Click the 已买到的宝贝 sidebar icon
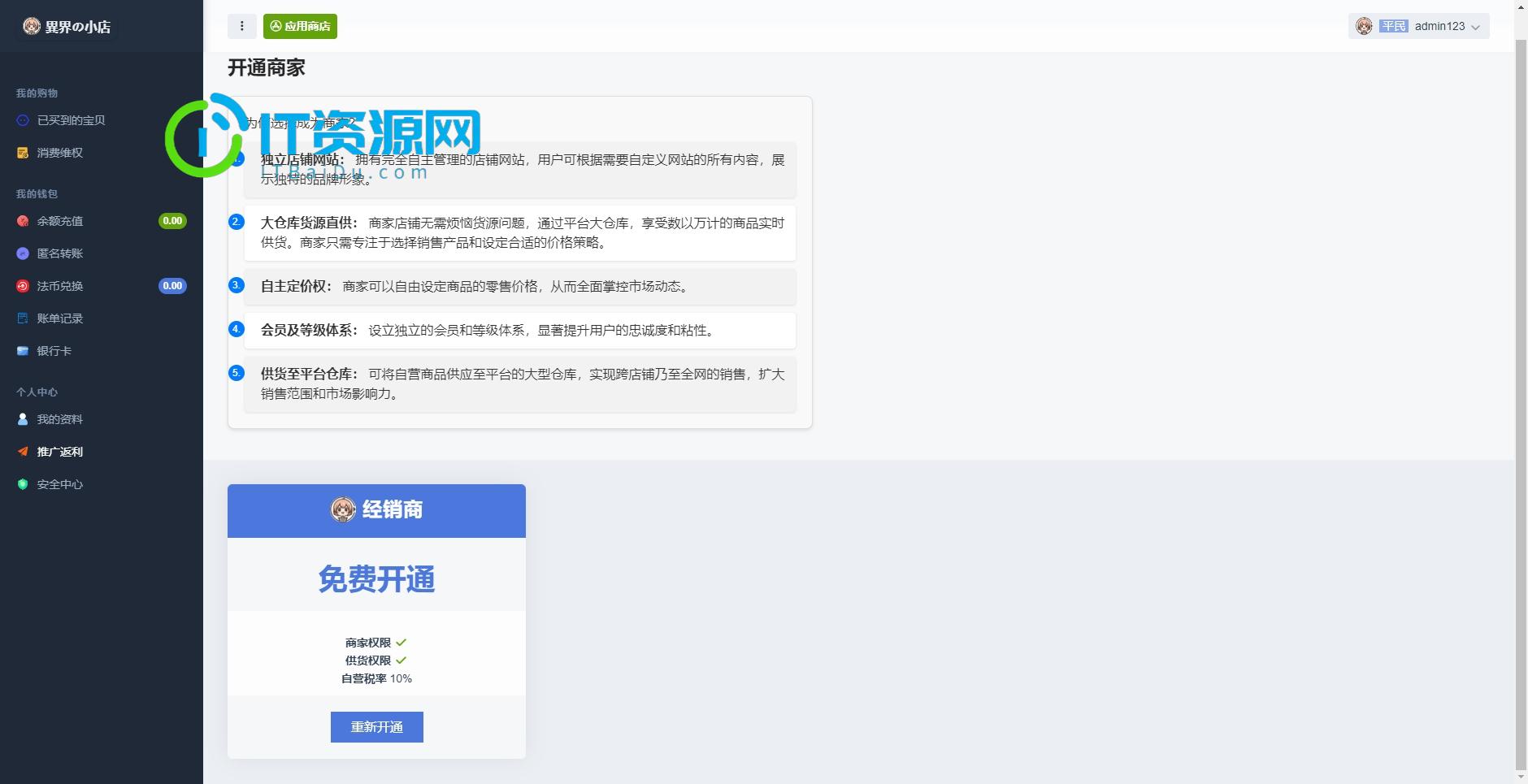This screenshot has height=784, width=1528. pyautogui.click(x=23, y=120)
